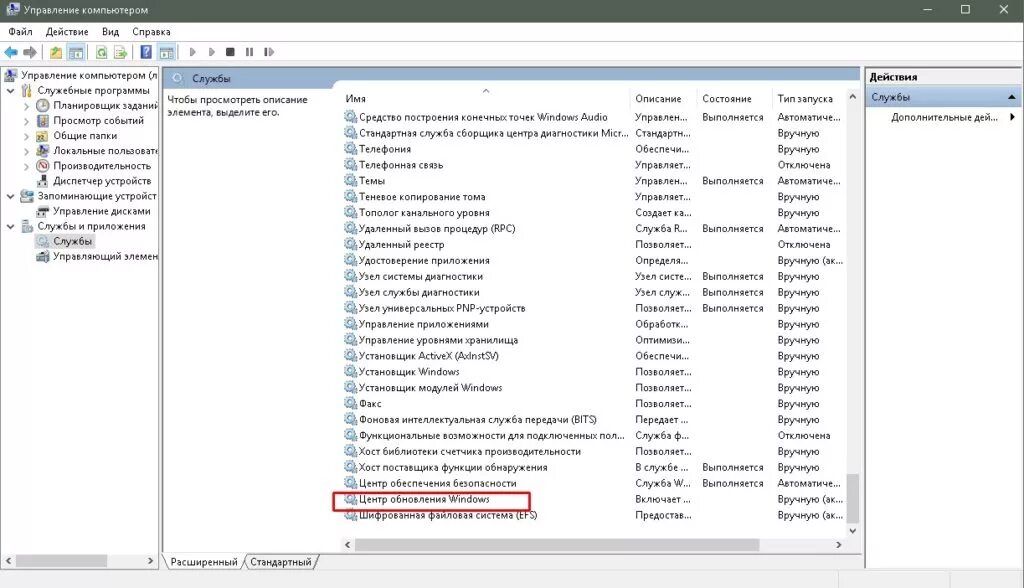The width and height of the screenshot is (1024, 588).
Task: Click the Планировщик заданий clock icon
Action: pos(43,105)
